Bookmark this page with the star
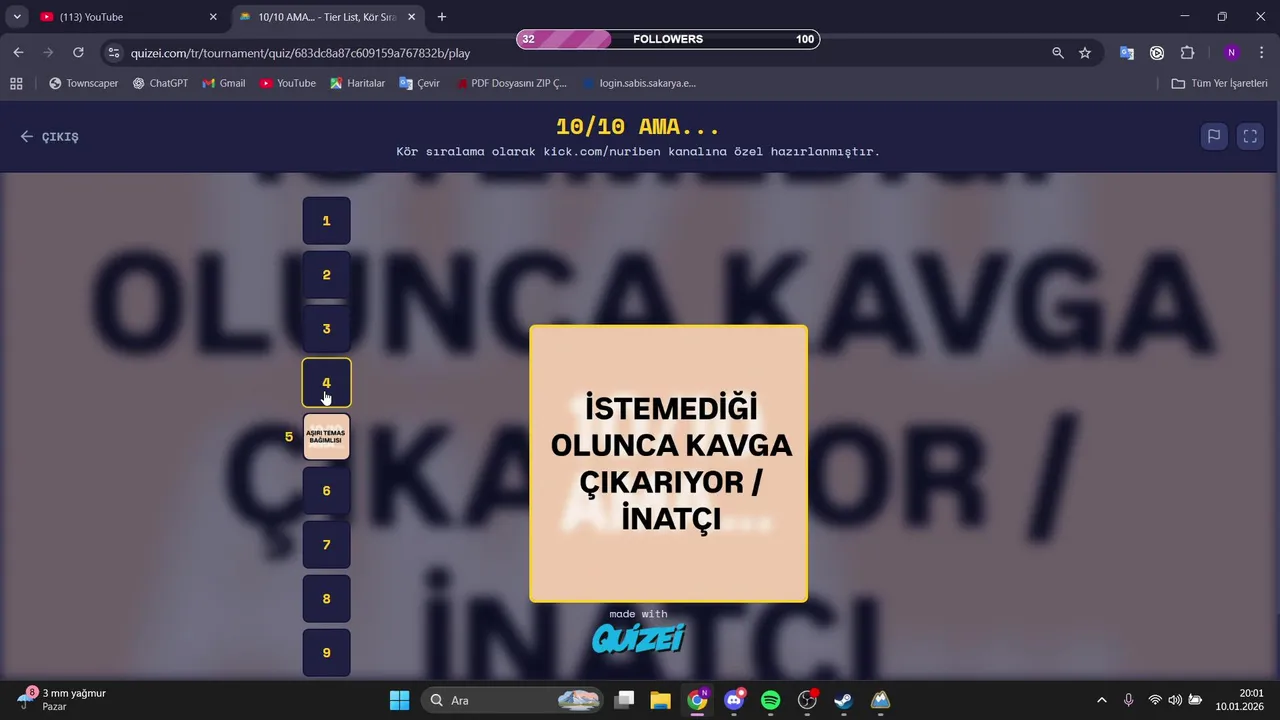The width and height of the screenshot is (1280, 720). click(1085, 53)
